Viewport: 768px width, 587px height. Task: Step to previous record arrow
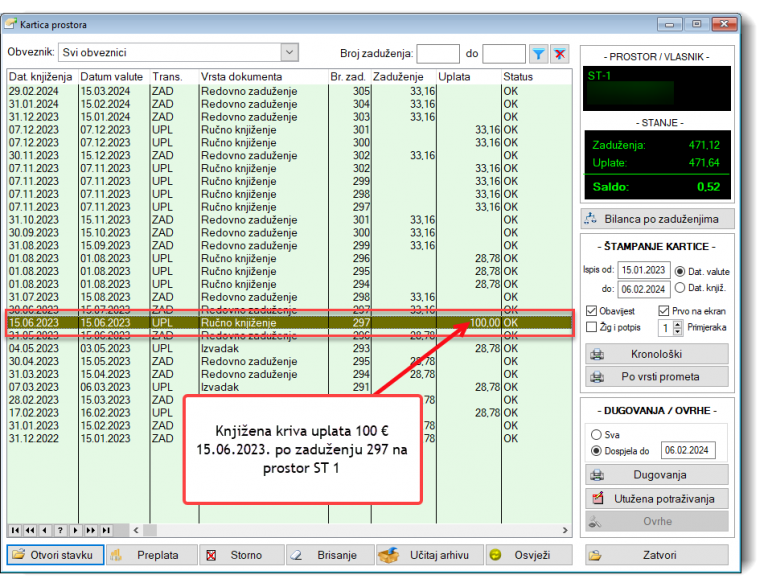point(45,530)
